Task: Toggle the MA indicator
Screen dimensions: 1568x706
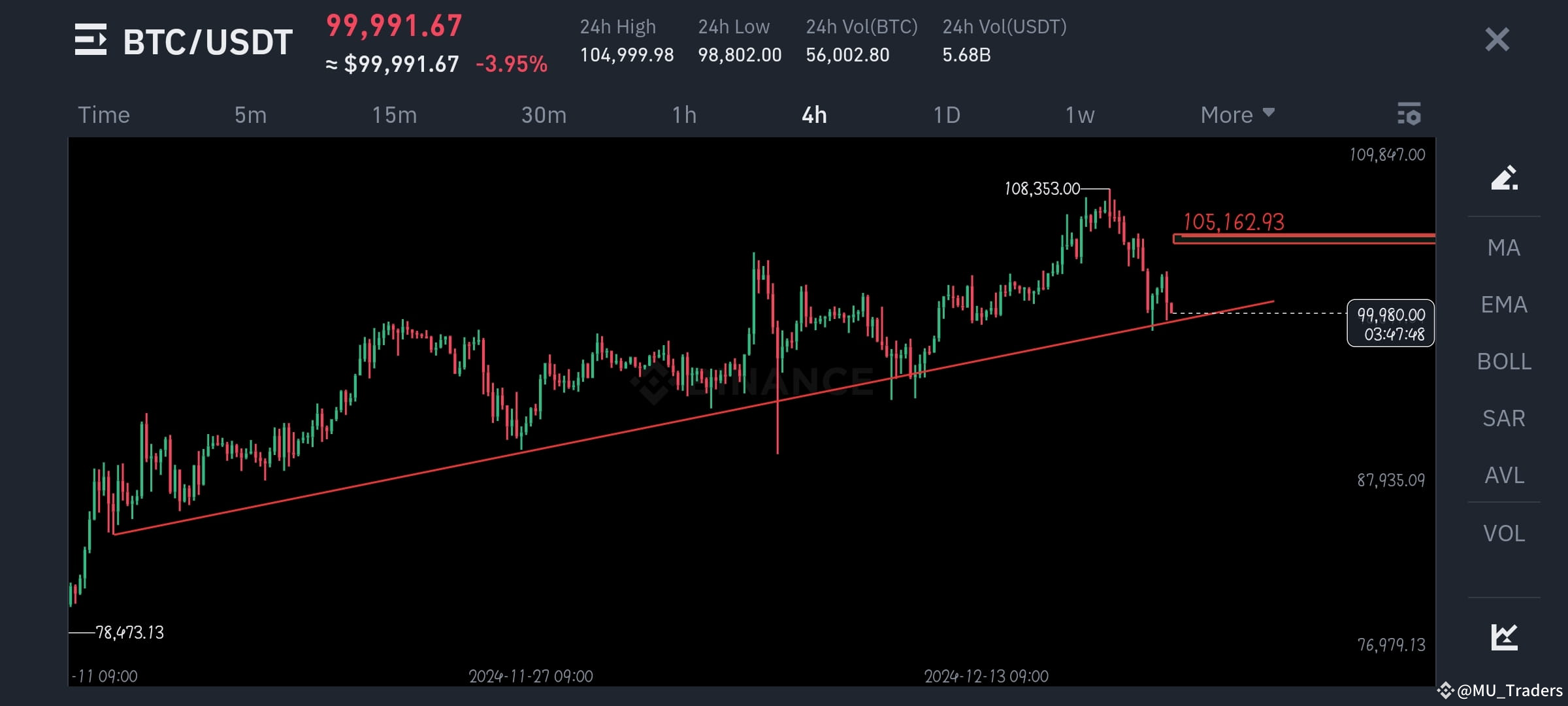Action: click(x=1505, y=248)
